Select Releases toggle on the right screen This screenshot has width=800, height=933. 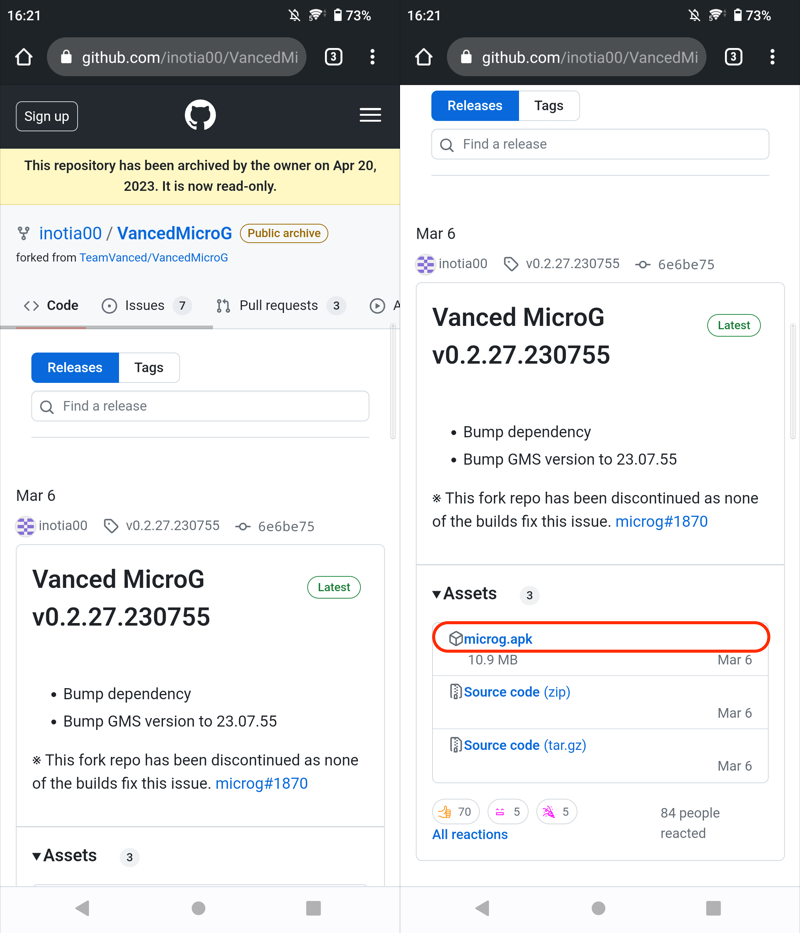[475, 106]
